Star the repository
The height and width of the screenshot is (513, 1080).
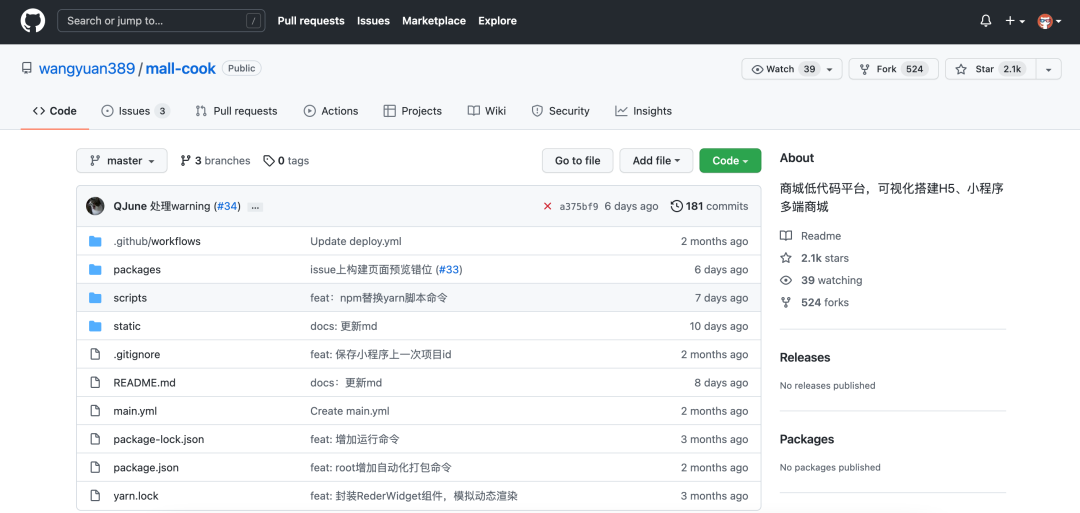point(990,70)
